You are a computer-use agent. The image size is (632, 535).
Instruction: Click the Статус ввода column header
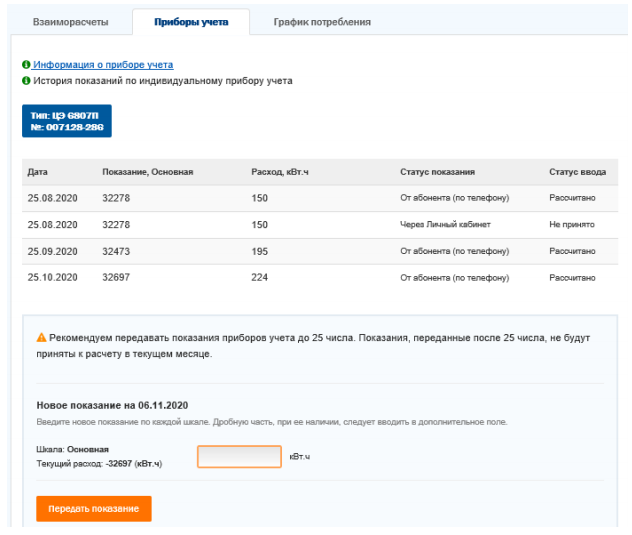pyautogui.click(x=577, y=172)
